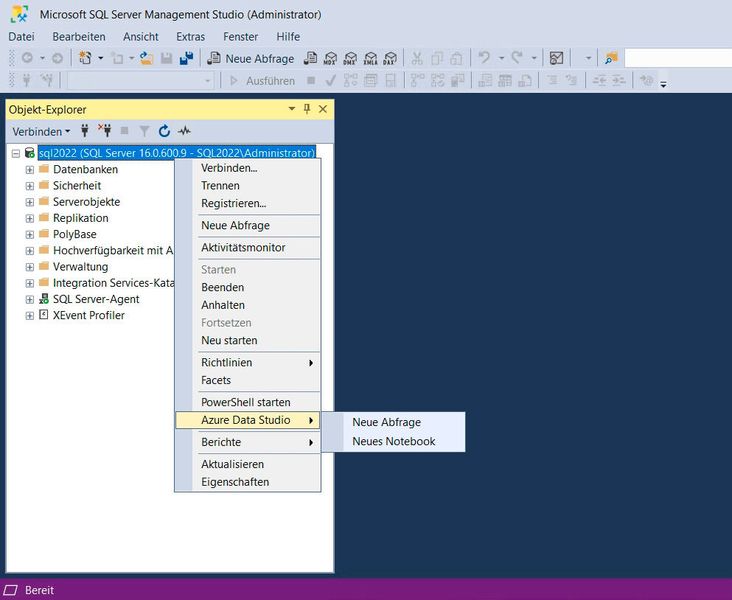Image resolution: width=732 pixels, height=600 pixels.
Task: Click the connect plug icon in Objekt-Explorer
Action: [x=85, y=131]
